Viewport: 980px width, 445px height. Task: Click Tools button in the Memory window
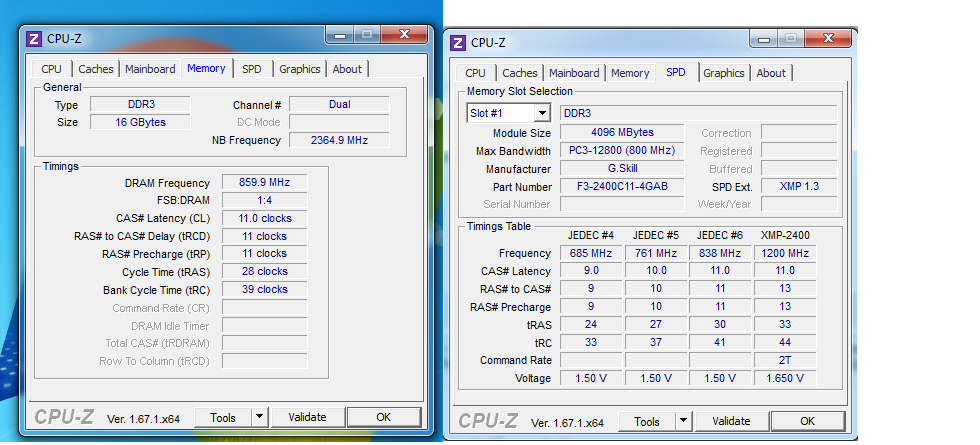[x=222, y=418]
